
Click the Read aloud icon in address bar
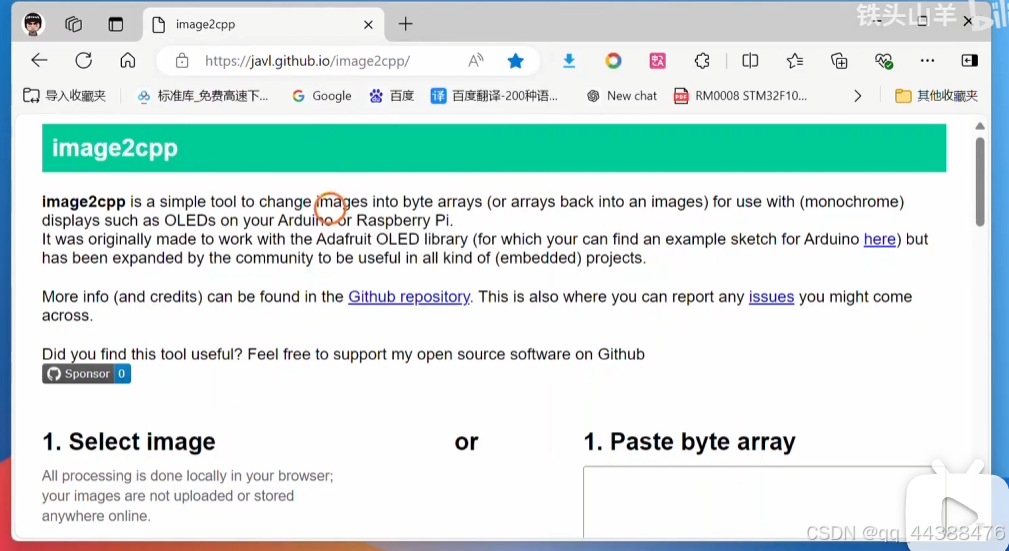tap(476, 61)
